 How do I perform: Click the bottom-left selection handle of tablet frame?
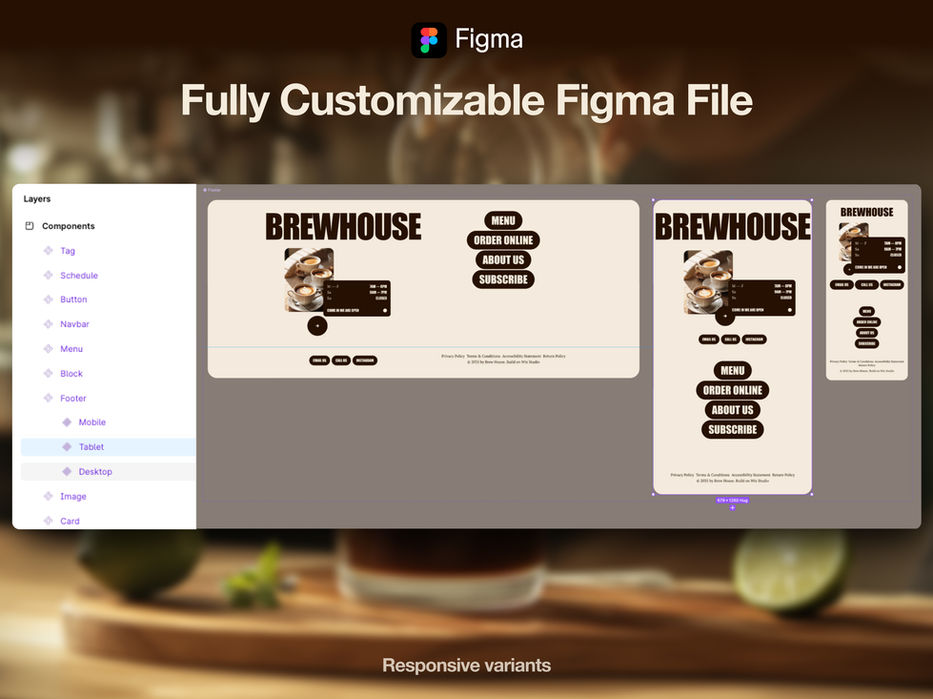point(653,494)
